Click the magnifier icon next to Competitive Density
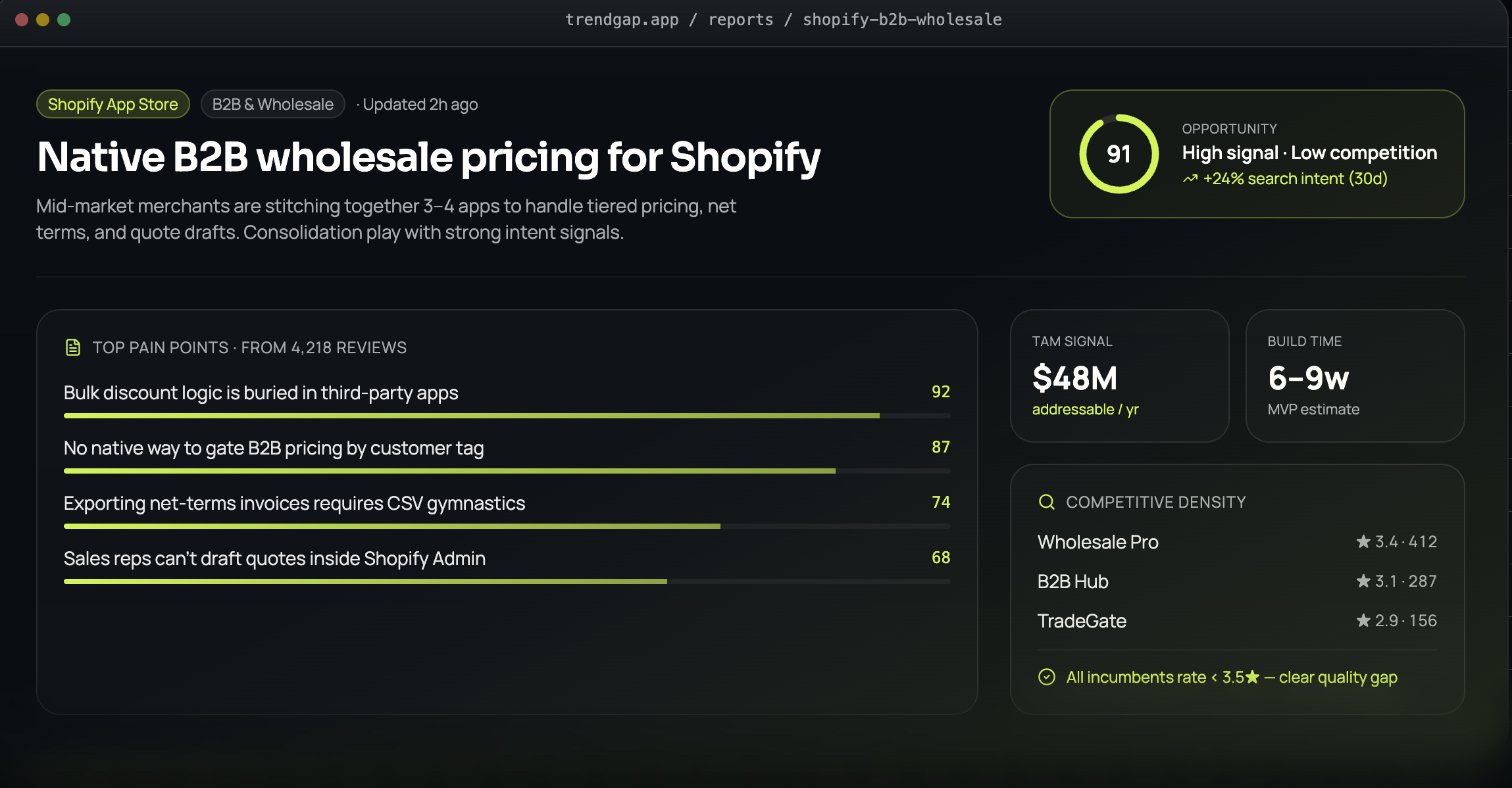The width and height of the screenshot is (1512, 788). (1046, 502)
